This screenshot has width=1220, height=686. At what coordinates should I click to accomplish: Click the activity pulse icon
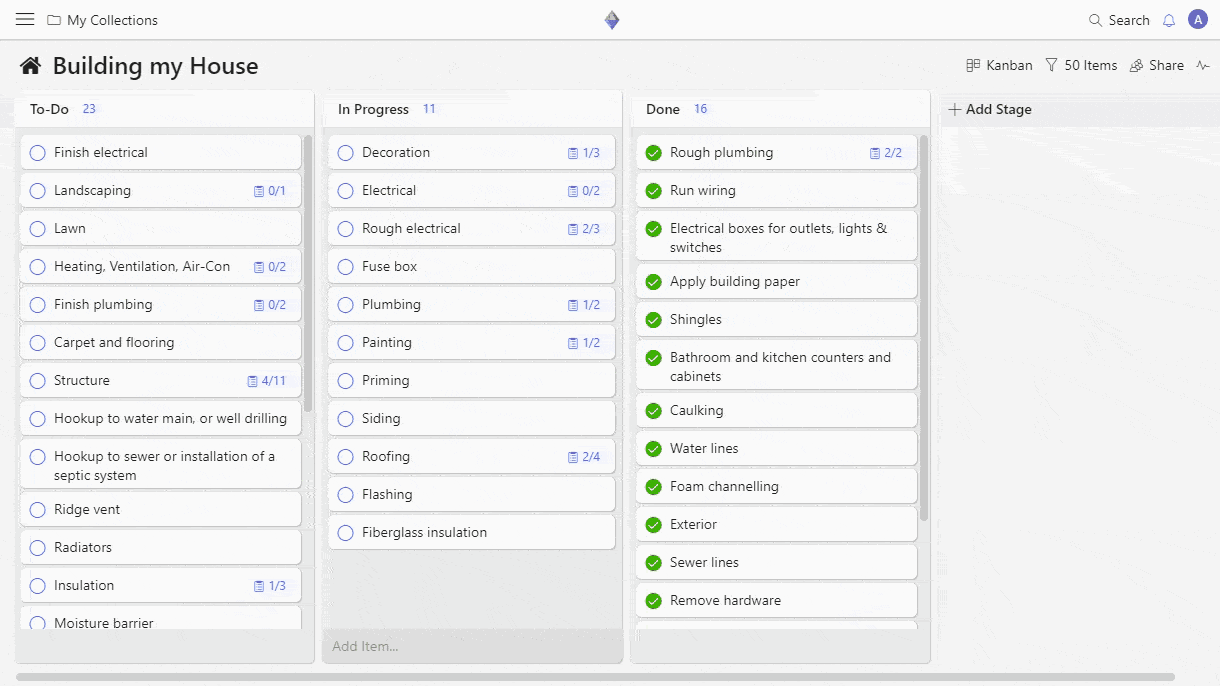pos(1203,65)
